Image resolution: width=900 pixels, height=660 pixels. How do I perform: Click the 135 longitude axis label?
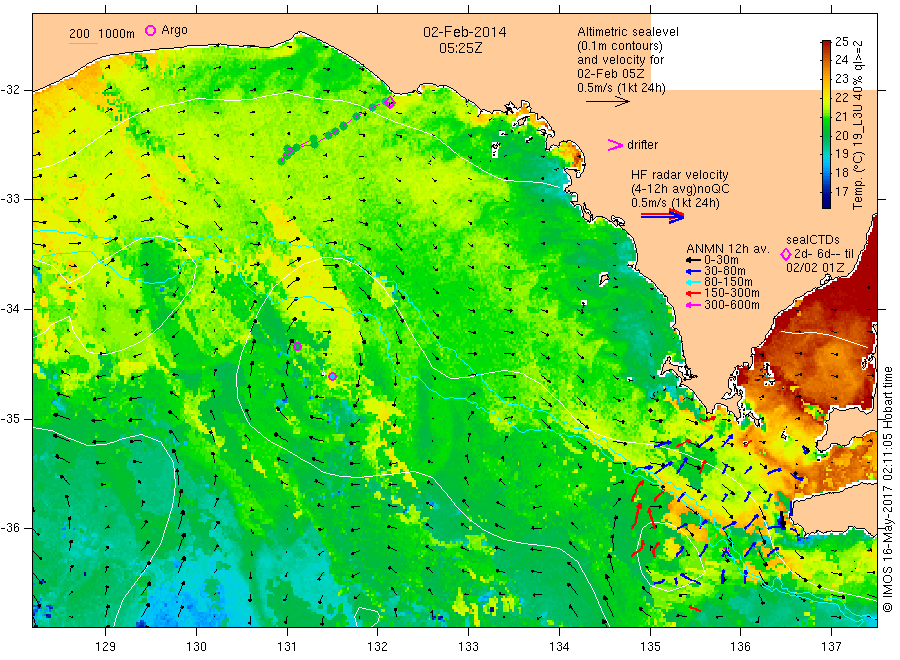(x=650, y=647)
